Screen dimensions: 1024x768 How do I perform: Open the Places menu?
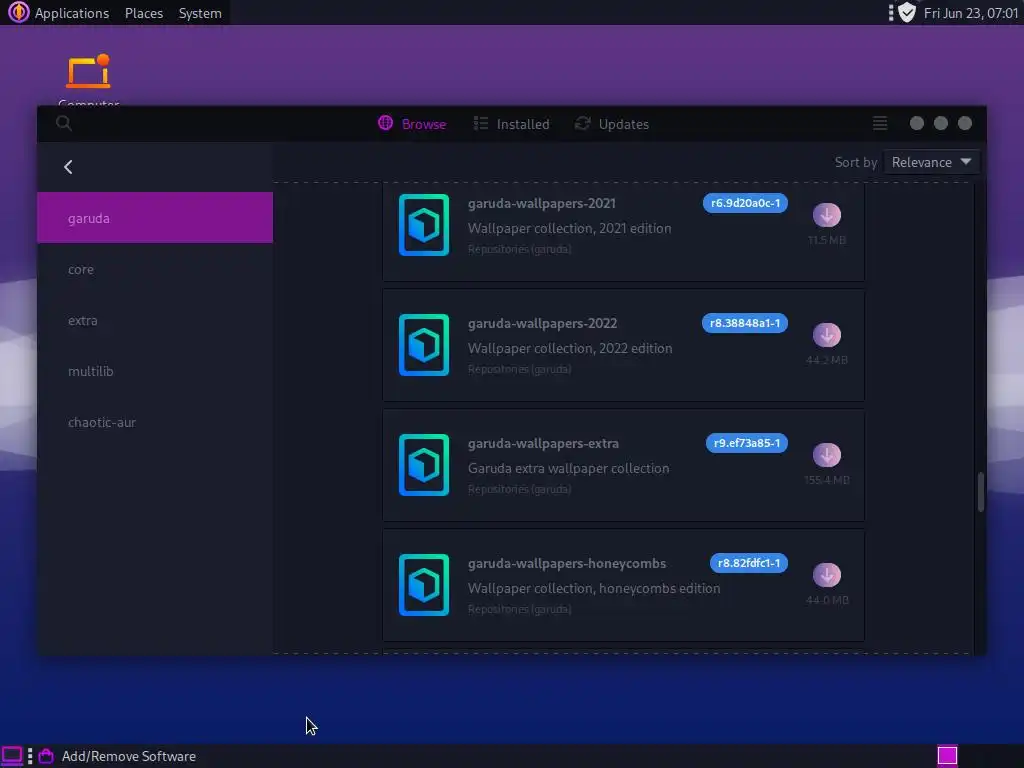coord(144,13)
